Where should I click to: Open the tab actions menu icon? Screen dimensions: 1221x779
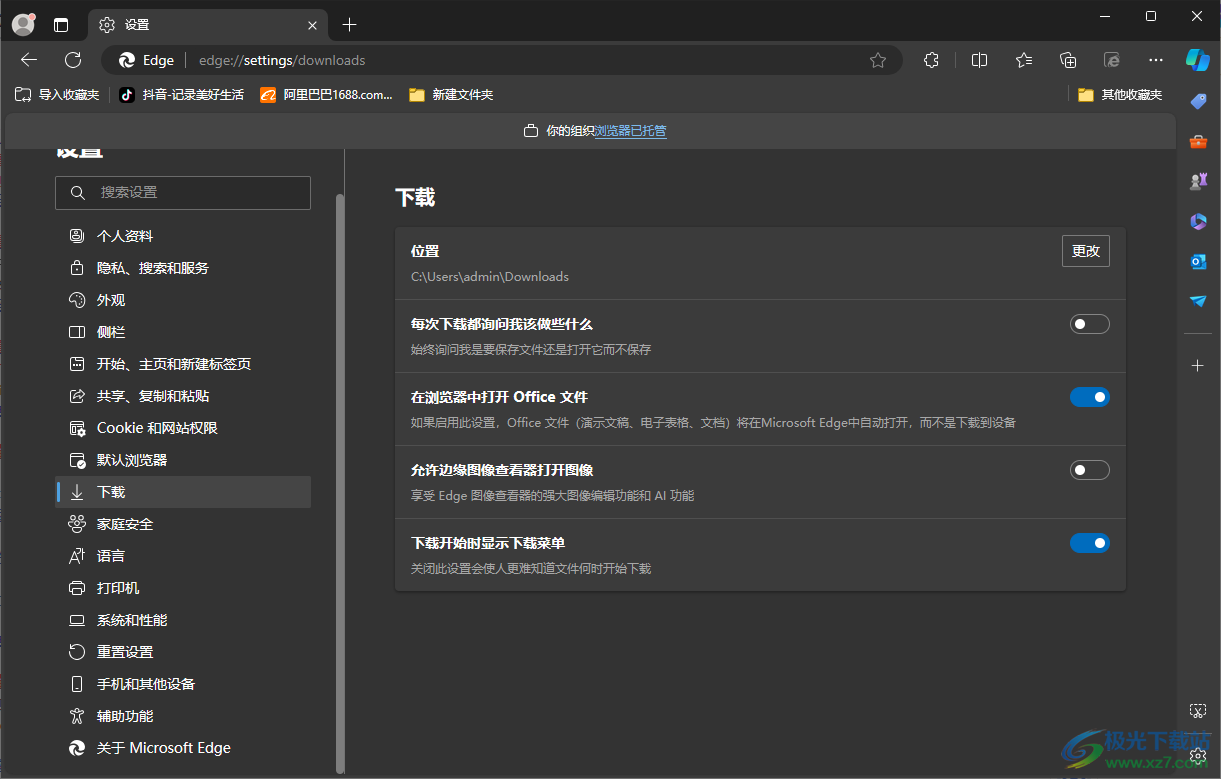coord(61,25)
